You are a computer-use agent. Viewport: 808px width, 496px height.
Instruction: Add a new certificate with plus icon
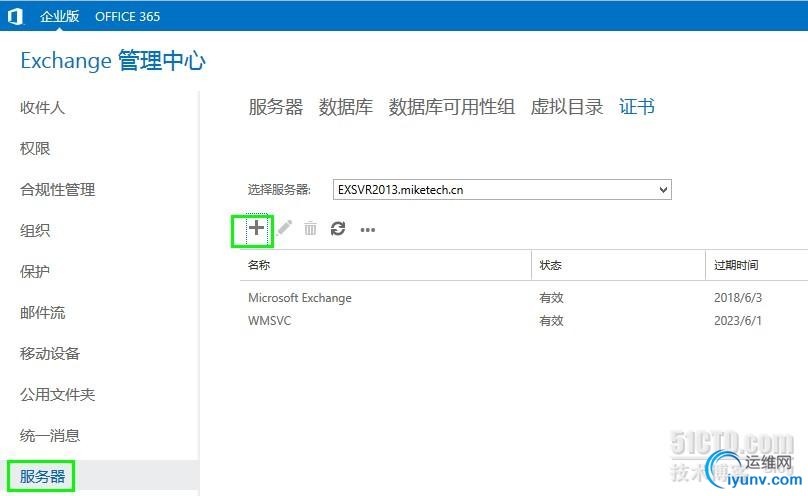point(256,228)
